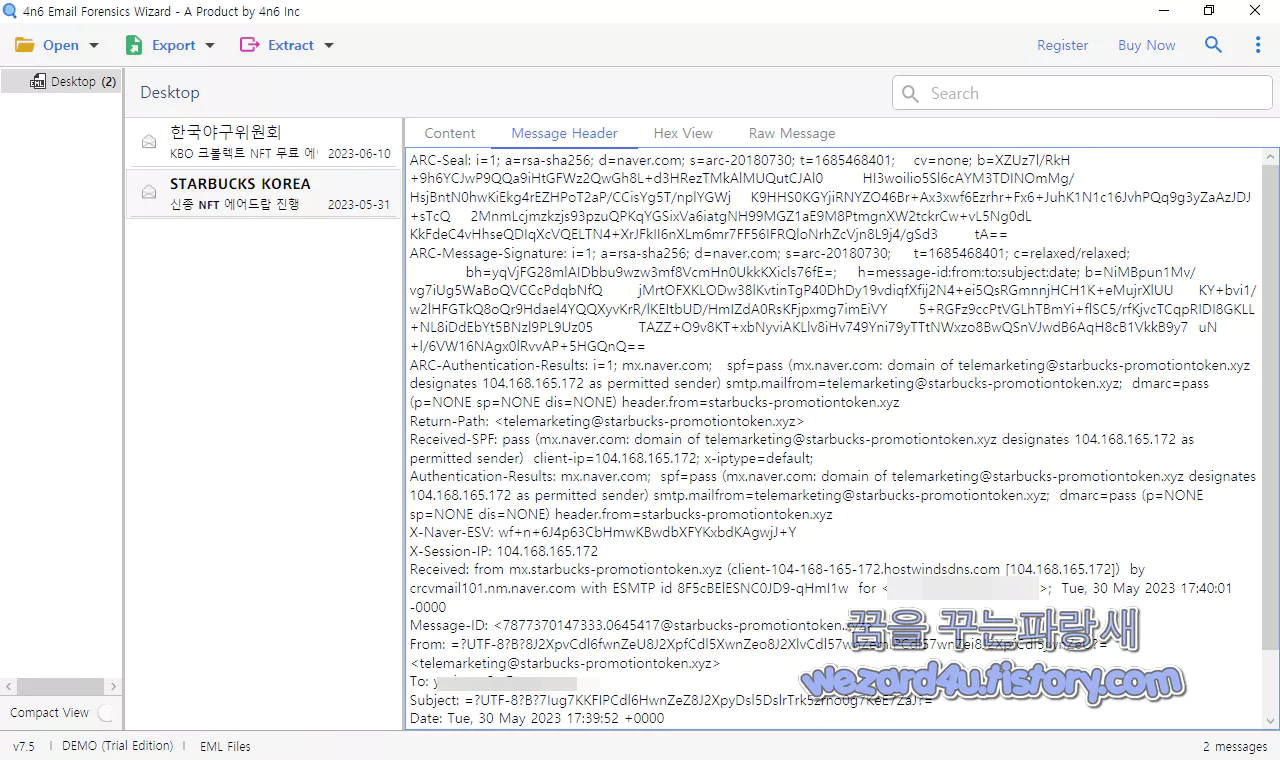Click the Open toolbar button label
The width and height of the screenshot is (1280, 760).
(61, 45)
